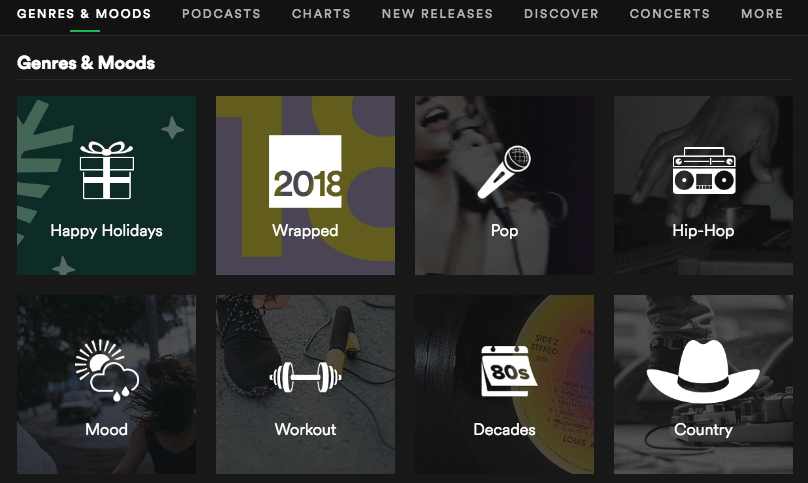The image size is (808, 483).
Task: Click the Country text label
Action: pos(703,430)
